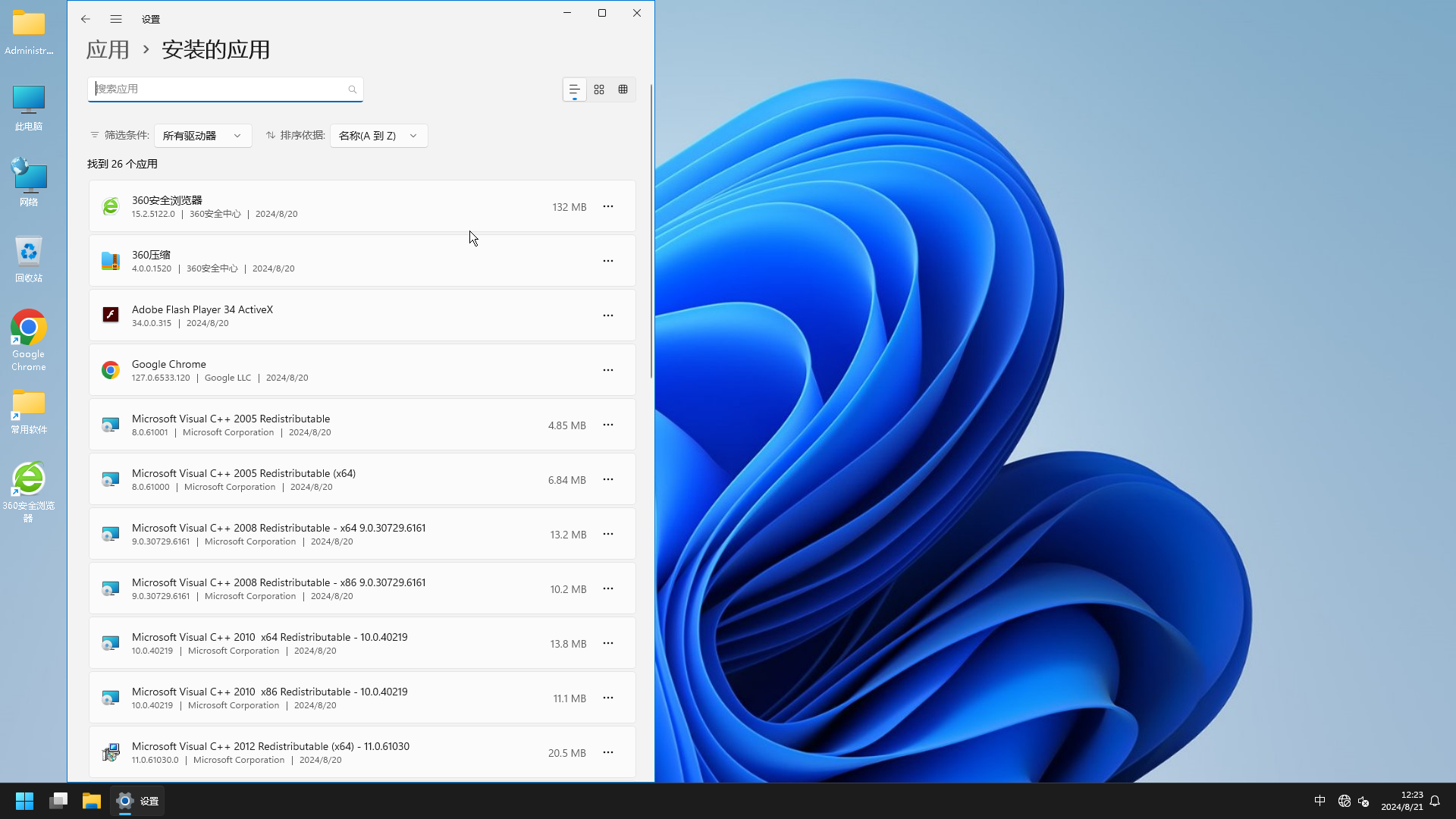Open more options for 360安全浏览器

608,206
